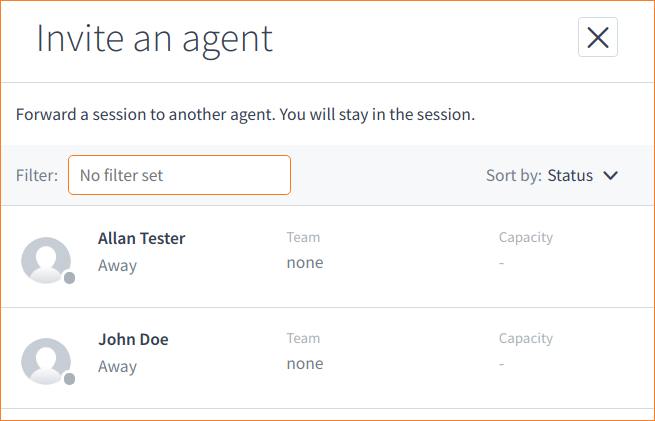Click Allan Tester's avatar icon

point(46,260)
